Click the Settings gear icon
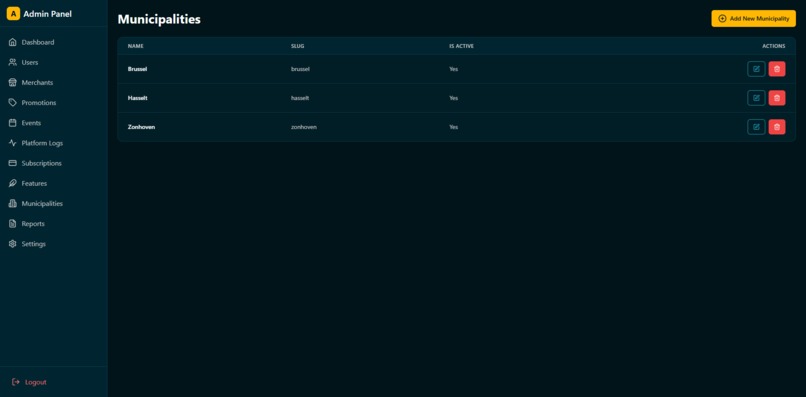 (x=13, y=244)
